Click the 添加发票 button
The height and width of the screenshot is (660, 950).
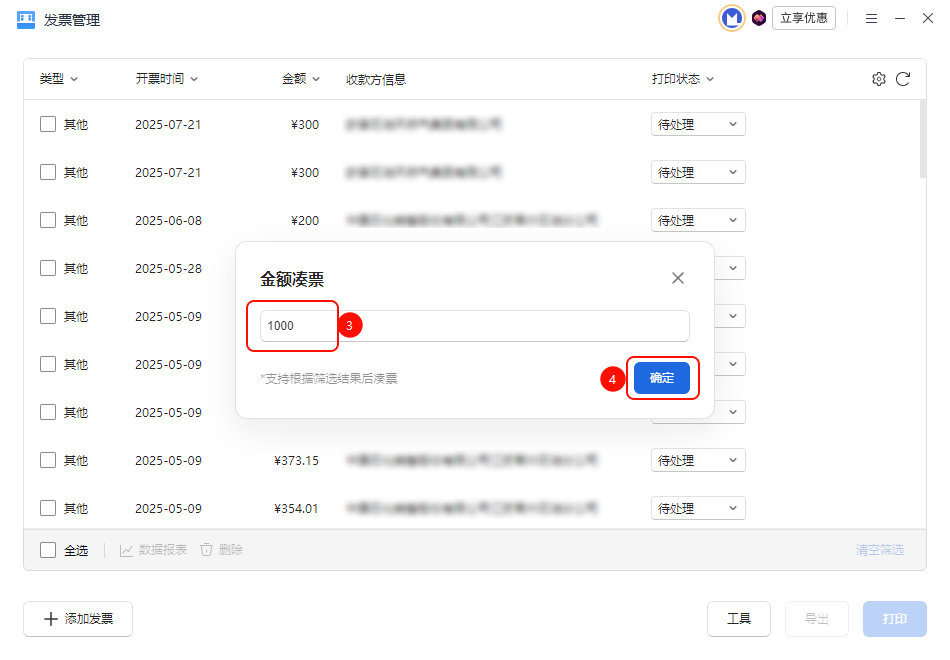click(x=78, y=619)
